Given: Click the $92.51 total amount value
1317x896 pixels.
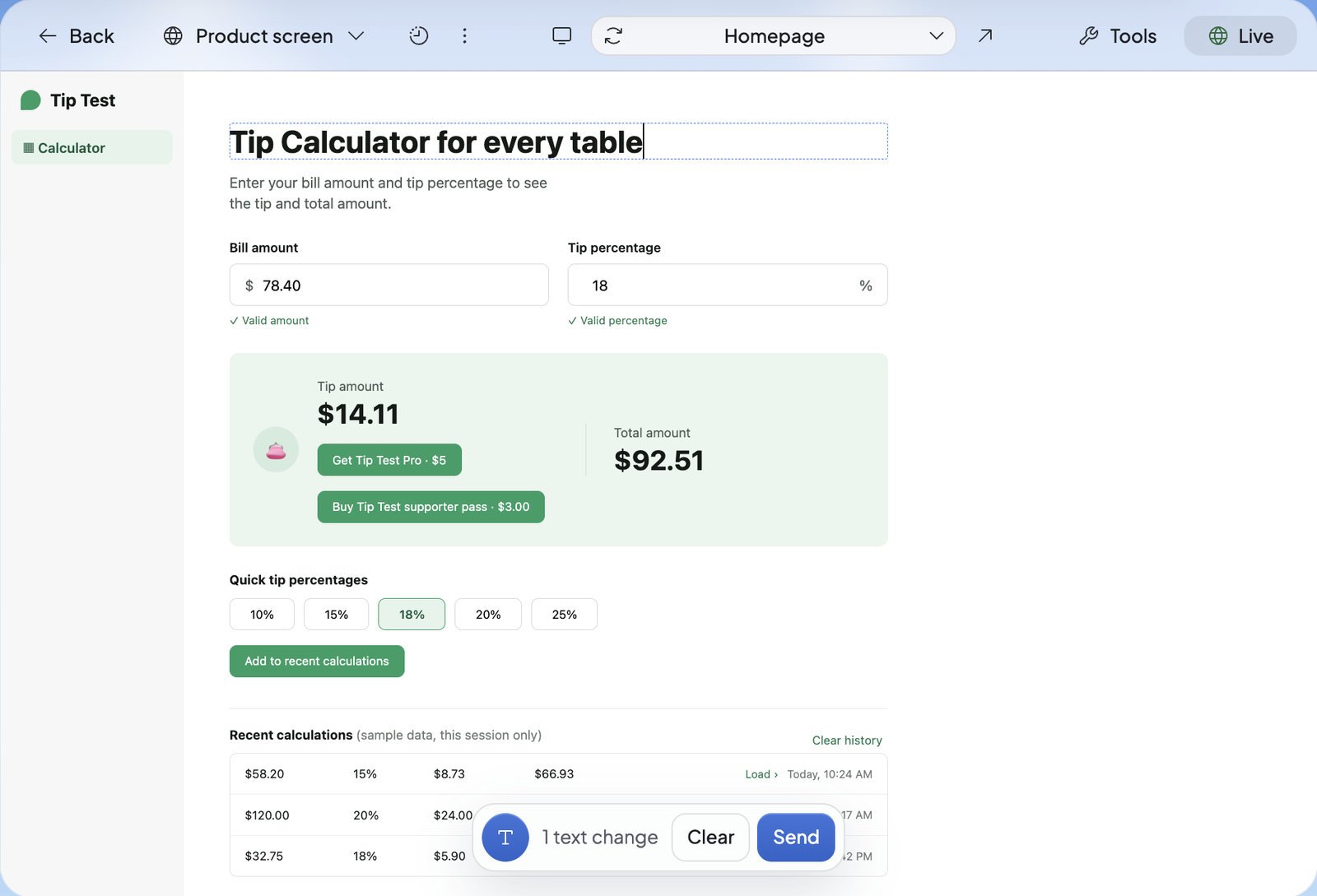Looking at the screenshot, I should coord(658,461).
